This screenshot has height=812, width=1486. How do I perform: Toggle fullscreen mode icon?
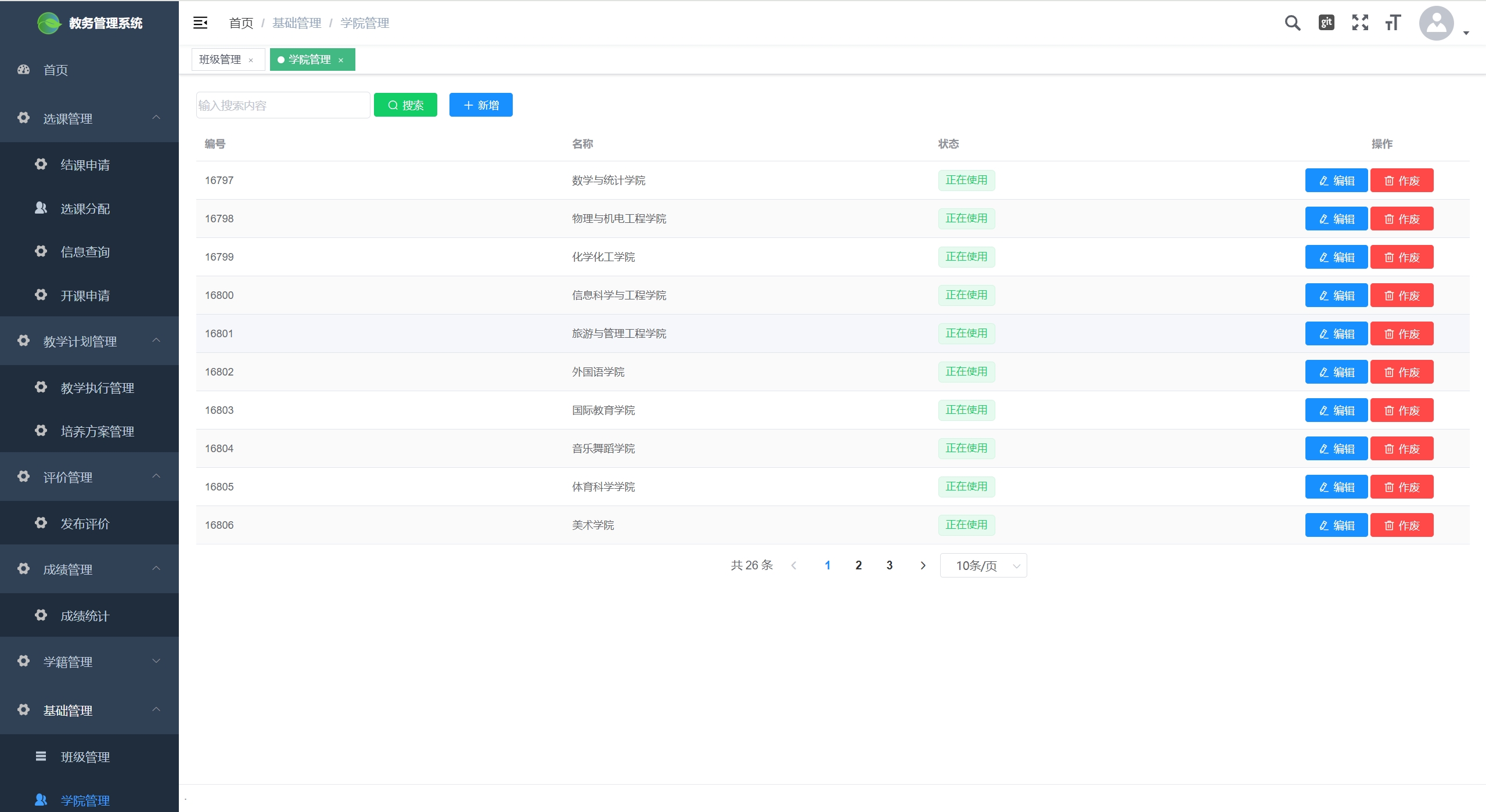1360,23
